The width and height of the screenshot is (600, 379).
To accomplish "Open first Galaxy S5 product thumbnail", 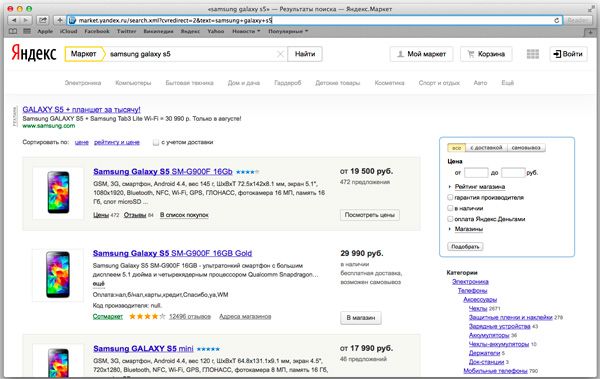I will [x=58, y=193].
